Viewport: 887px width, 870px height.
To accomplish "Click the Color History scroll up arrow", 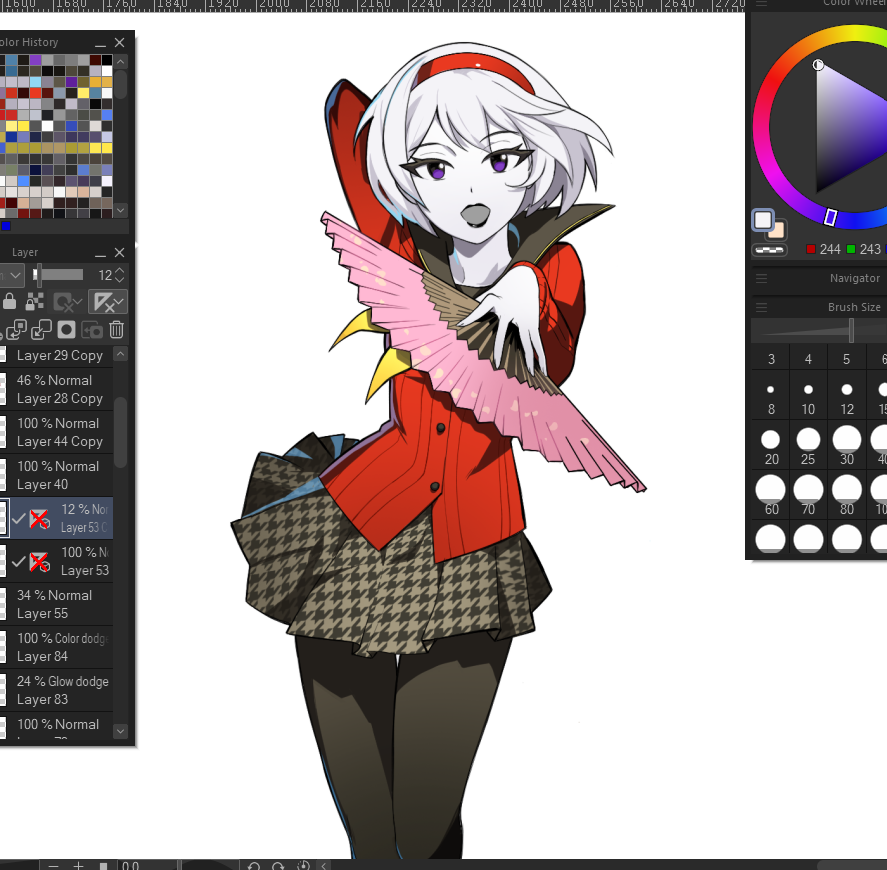I will [120, 61].
